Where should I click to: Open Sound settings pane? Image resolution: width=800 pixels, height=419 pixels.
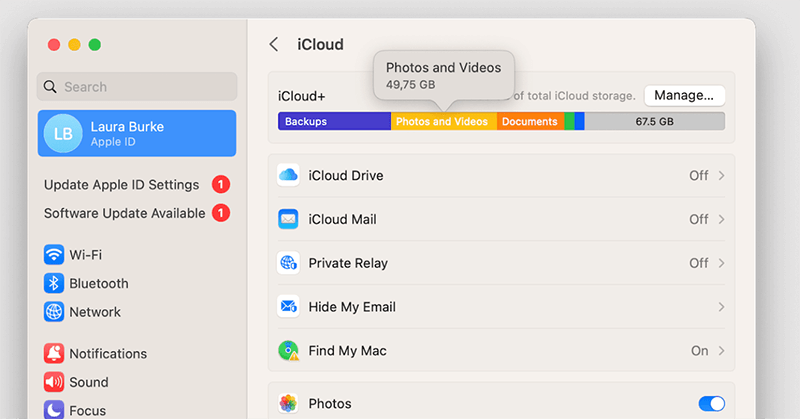point(89,382)
